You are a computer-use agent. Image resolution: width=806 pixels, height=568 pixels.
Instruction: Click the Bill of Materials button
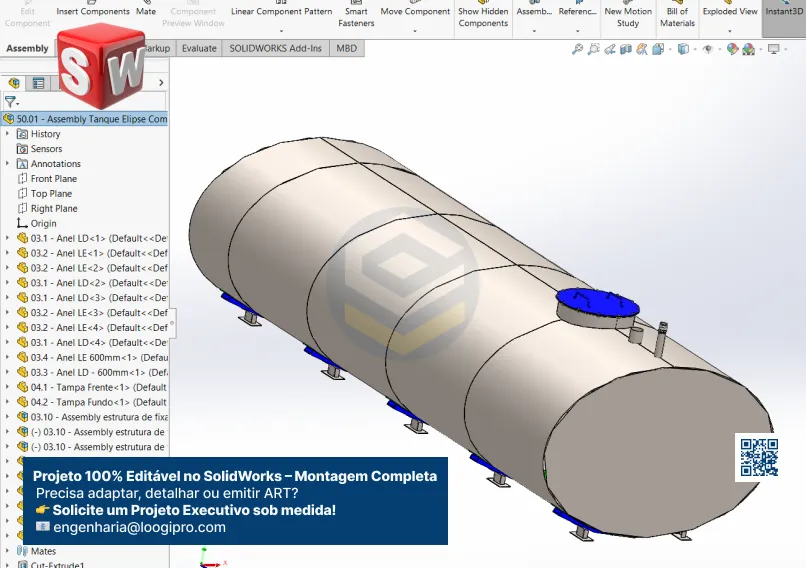coord(677,17)
